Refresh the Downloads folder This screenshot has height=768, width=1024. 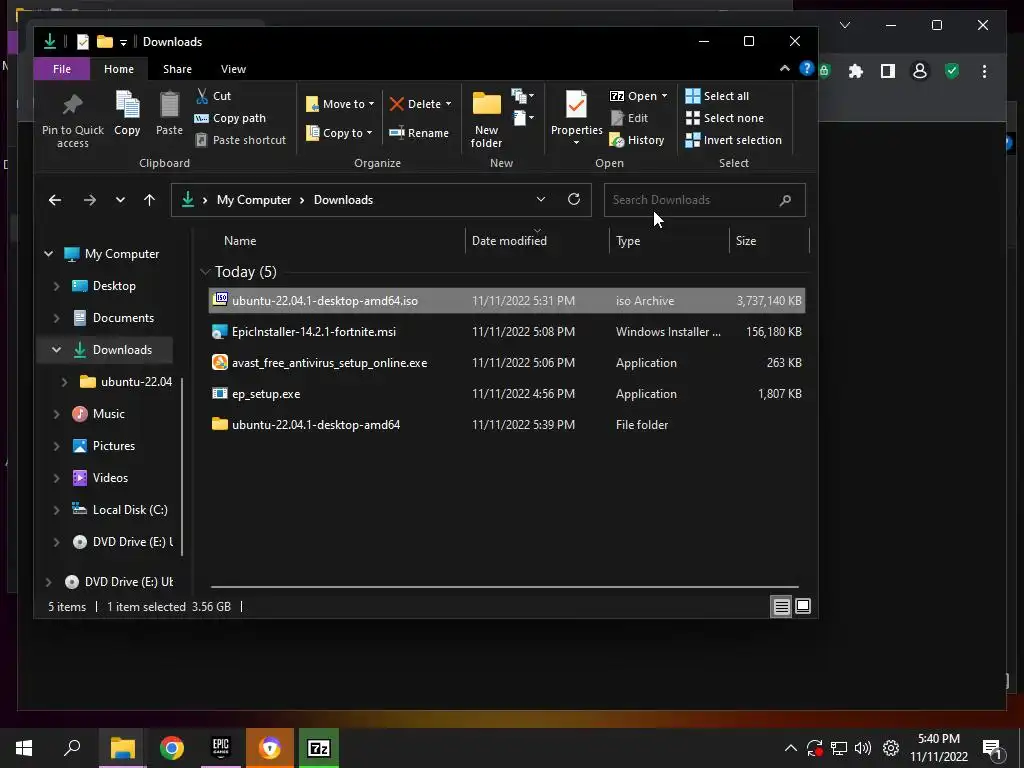(574, 199)
